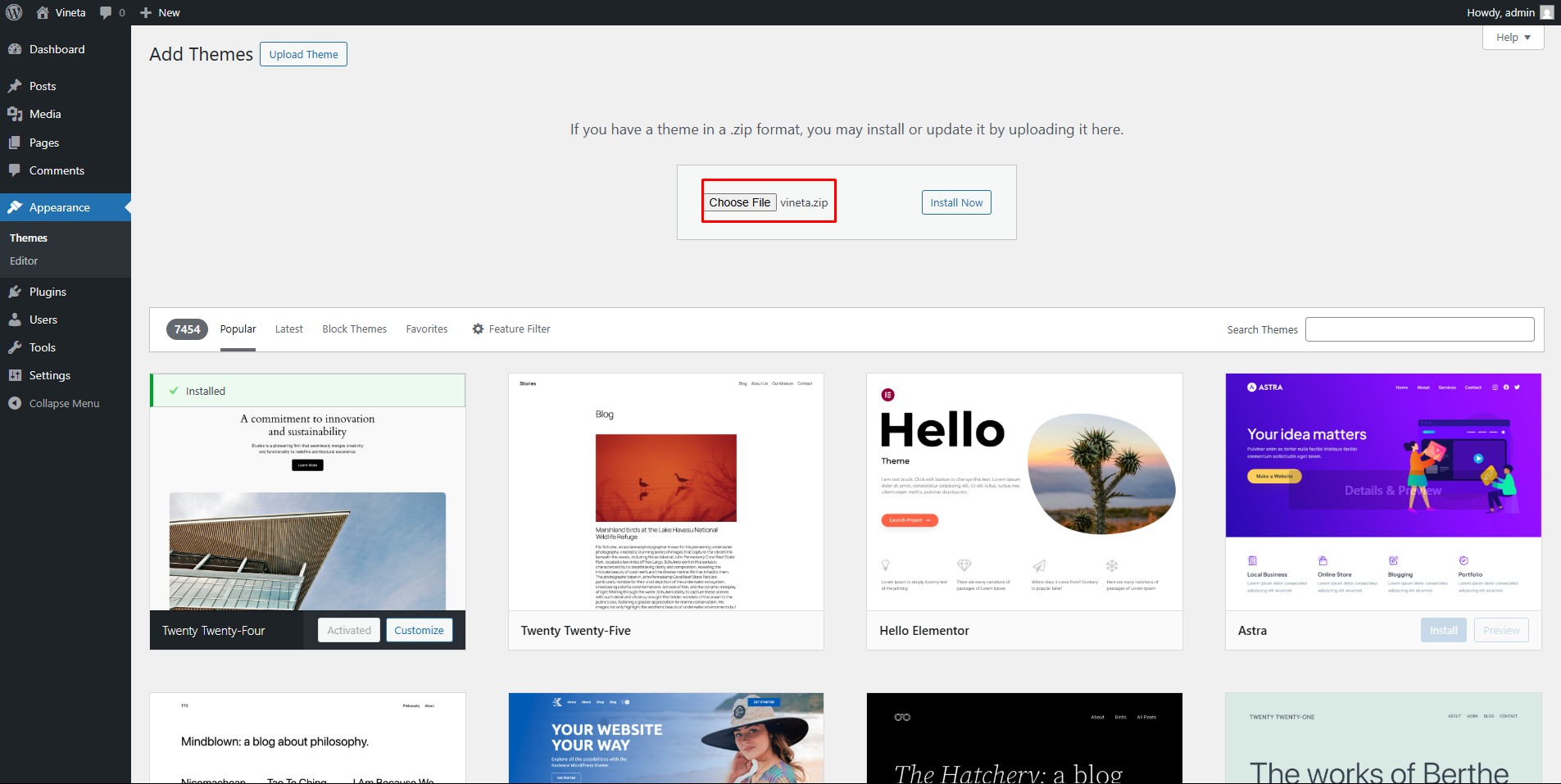Click Install Now to upload theme
Viewport: 1561px width, 784px height.
[956, 202]
